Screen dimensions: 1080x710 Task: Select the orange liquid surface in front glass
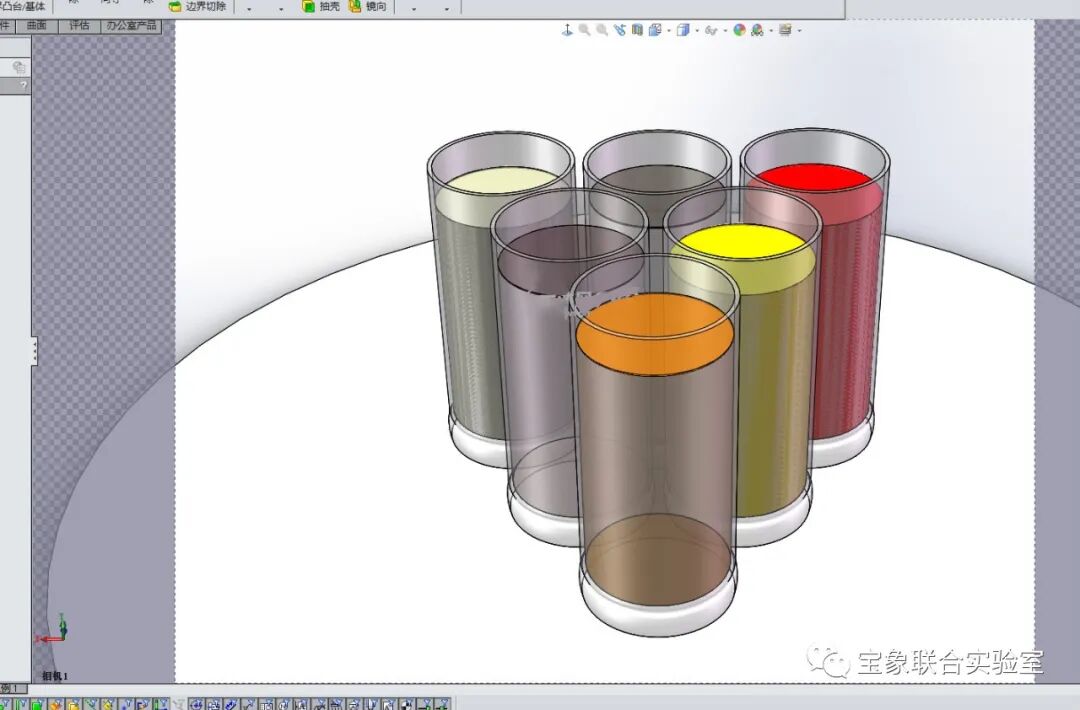[654, 335]
